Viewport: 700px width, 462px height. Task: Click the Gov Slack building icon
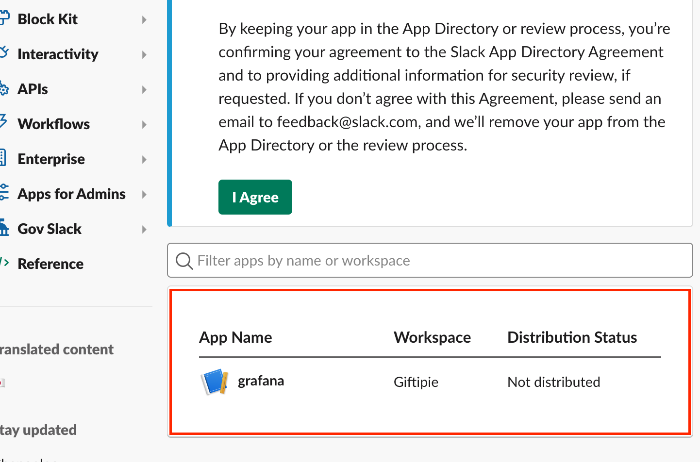coord(4,228)
